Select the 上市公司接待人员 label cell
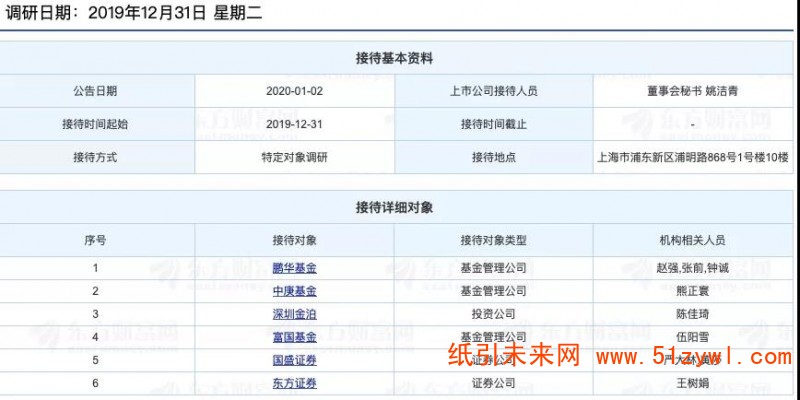Image resolution: width=800 pixels, height=400 pixels. pos(494,91)
